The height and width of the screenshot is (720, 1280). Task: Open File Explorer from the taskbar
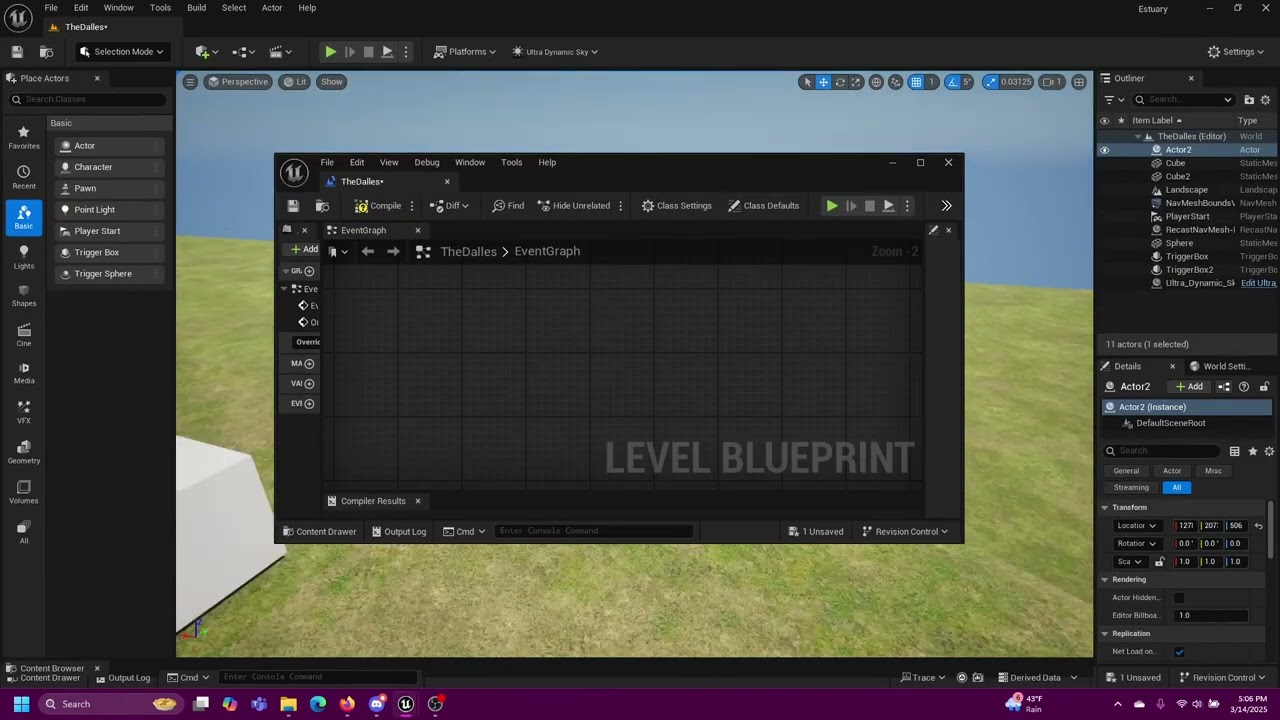tap(288, 704)
